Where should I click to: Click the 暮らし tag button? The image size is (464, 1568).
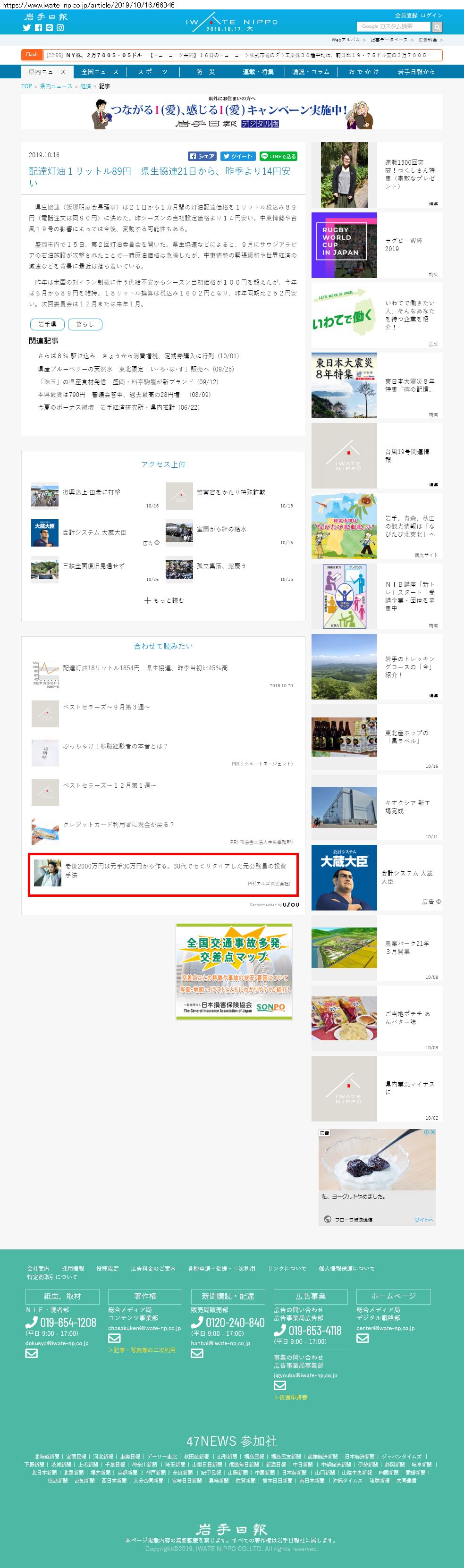click(x=84, y=324)
